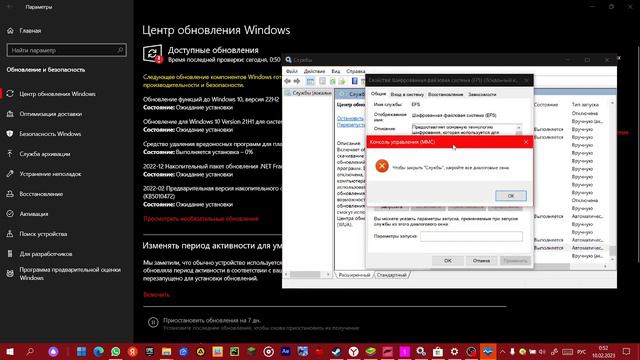The width and height of the screenshot is (640, 360).
Task: Click the export list icon in Services toolbar
Action: [x=342, y=81]
